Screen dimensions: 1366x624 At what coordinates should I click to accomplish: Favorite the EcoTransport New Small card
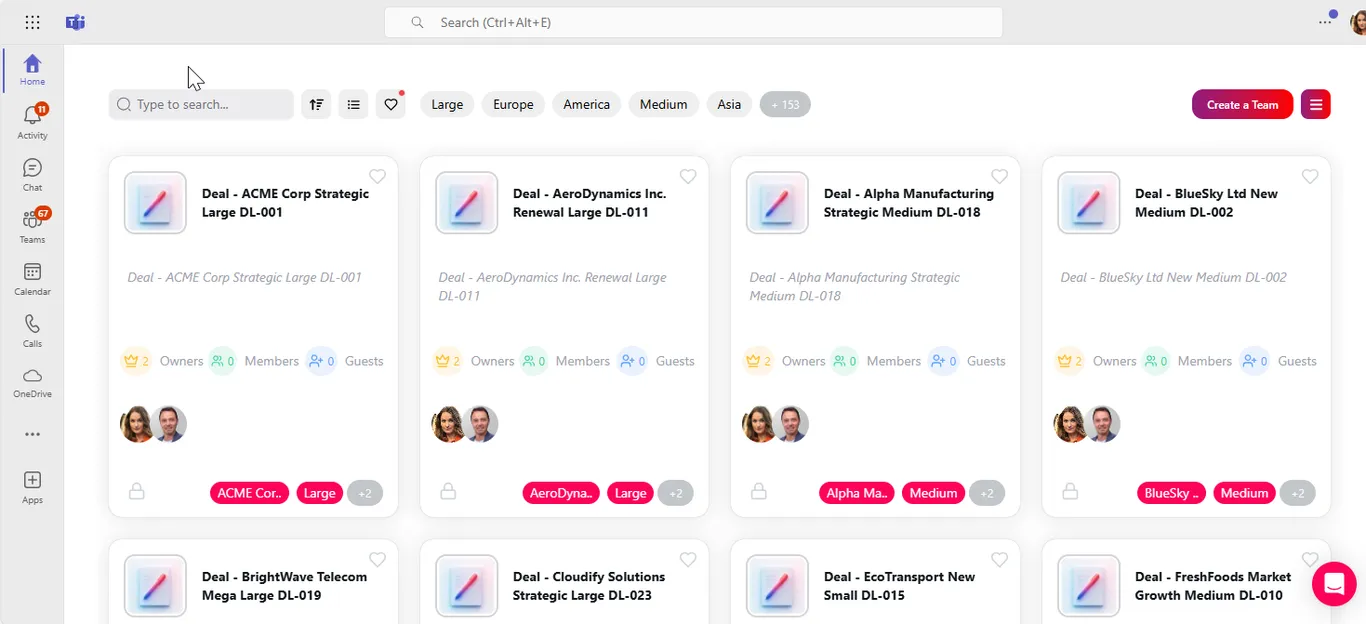coord(999,559)
